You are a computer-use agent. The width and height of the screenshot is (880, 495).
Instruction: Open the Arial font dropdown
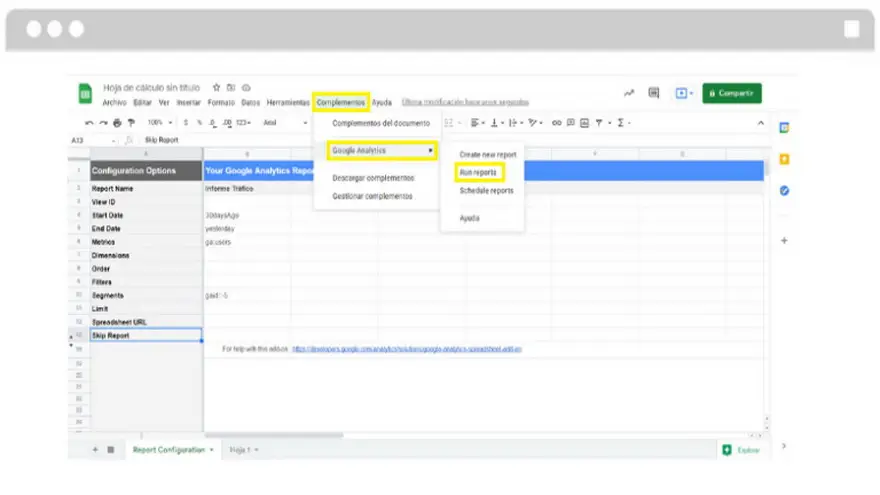coord(285,122)
